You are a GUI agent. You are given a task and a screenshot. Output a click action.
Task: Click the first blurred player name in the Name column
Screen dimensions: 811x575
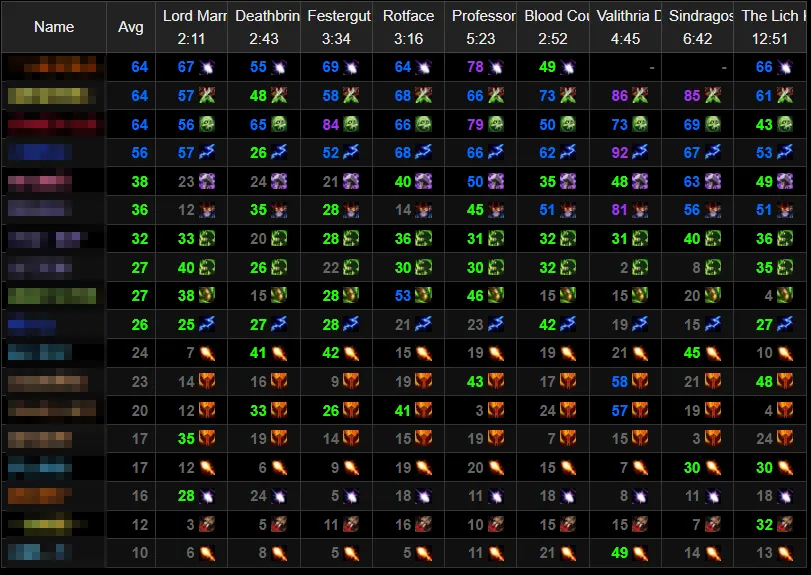pos(53,67)
